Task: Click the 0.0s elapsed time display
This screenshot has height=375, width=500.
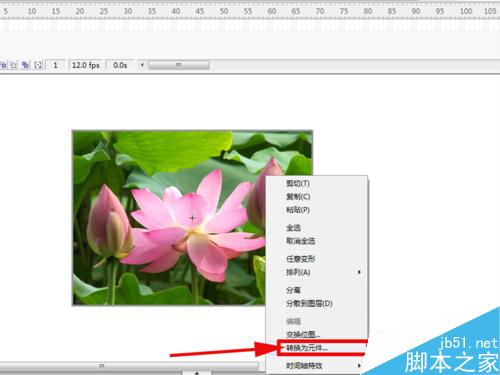Action: tap(120, 65)
